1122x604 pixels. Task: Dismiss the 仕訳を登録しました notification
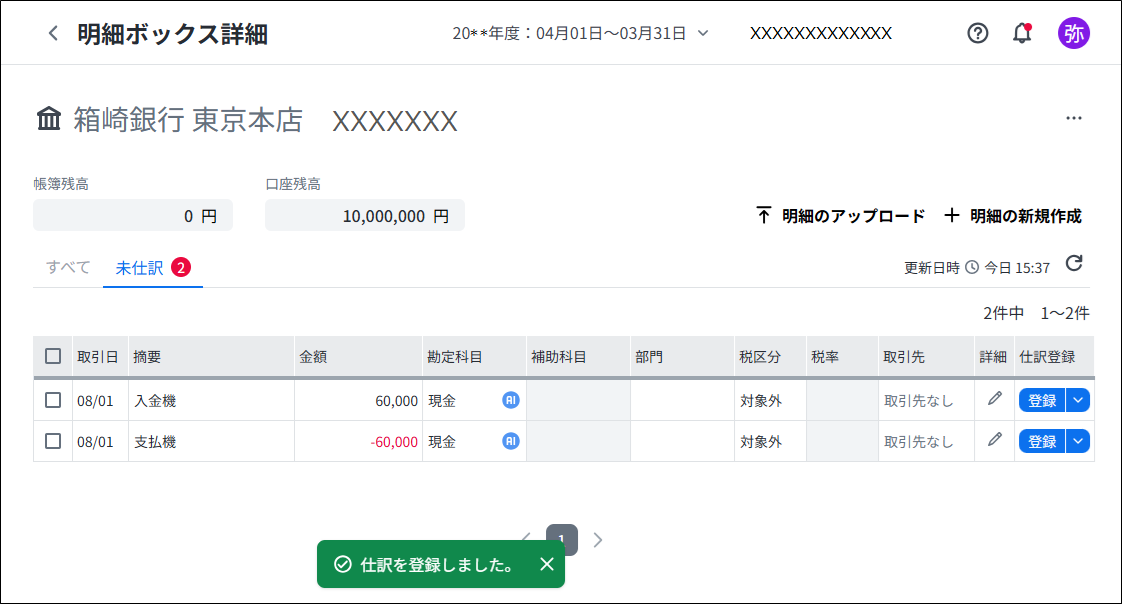click(547, 564)
